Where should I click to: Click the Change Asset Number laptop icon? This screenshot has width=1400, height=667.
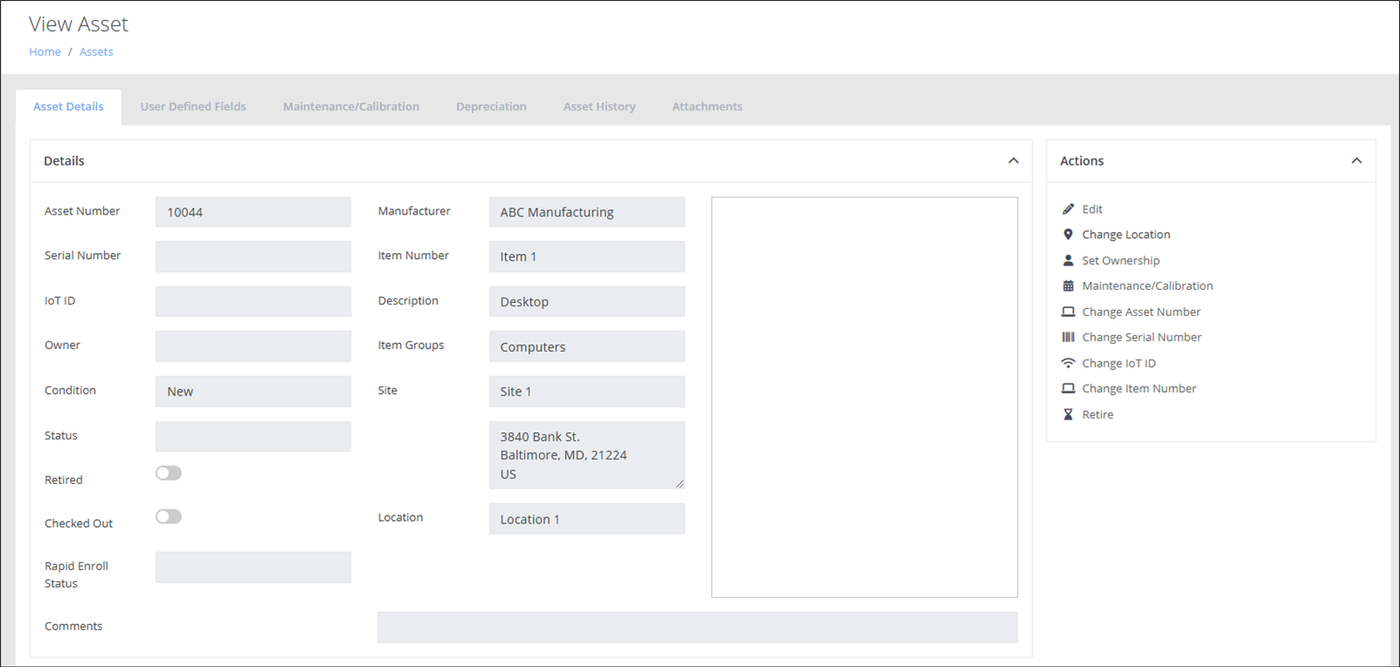pyautogui.click(x=1068, y=312)
